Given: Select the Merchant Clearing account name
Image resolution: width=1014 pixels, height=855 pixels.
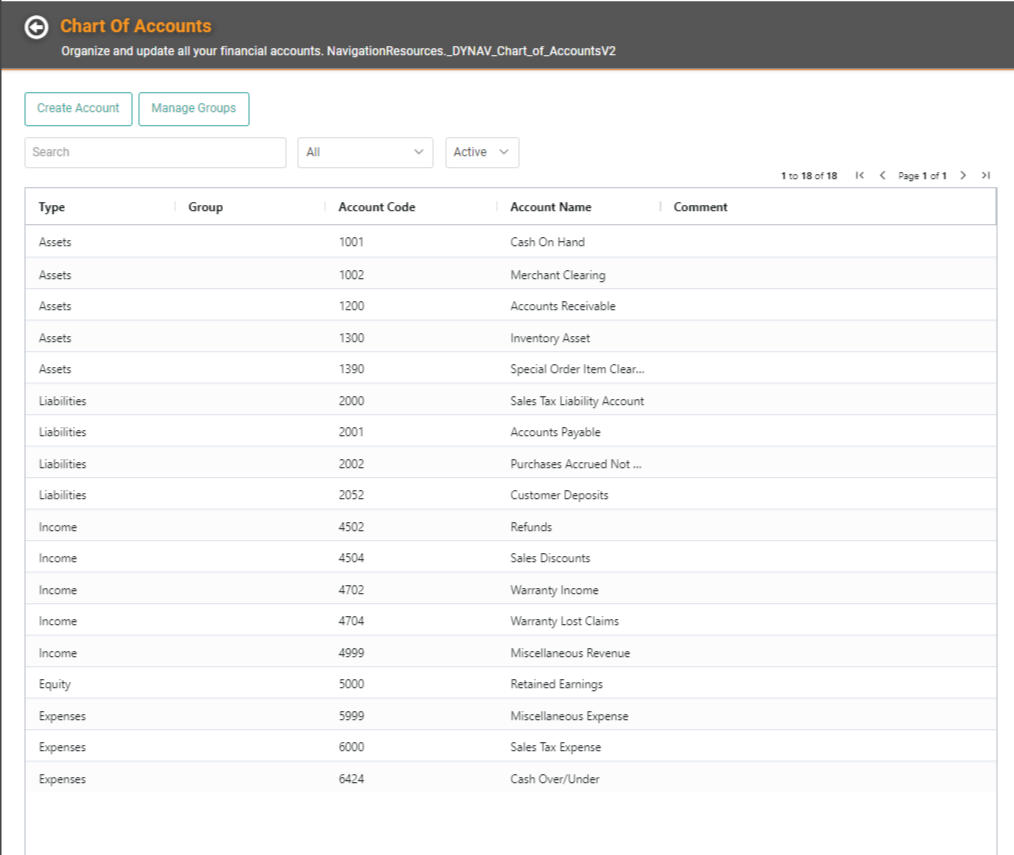Looking at the screenshot, I should [x=558, y=275].
